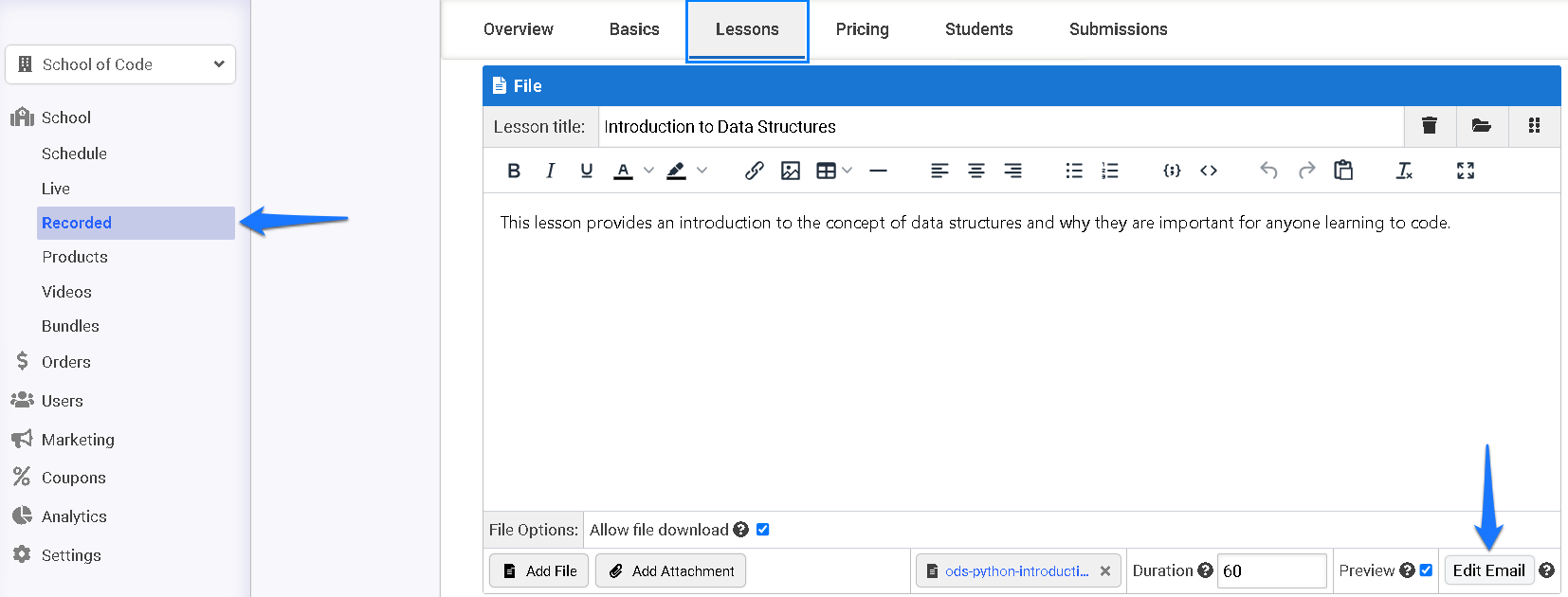The width and height of the screenshot is (1568, 597).
Task: Undo the last edit
Action: (1269, 171)
